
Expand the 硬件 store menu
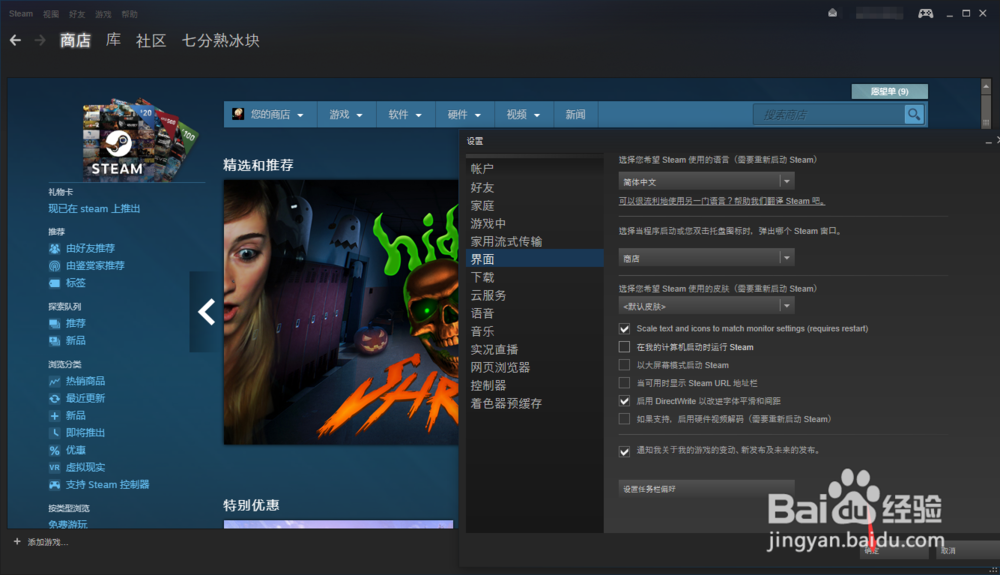[464, 115]
